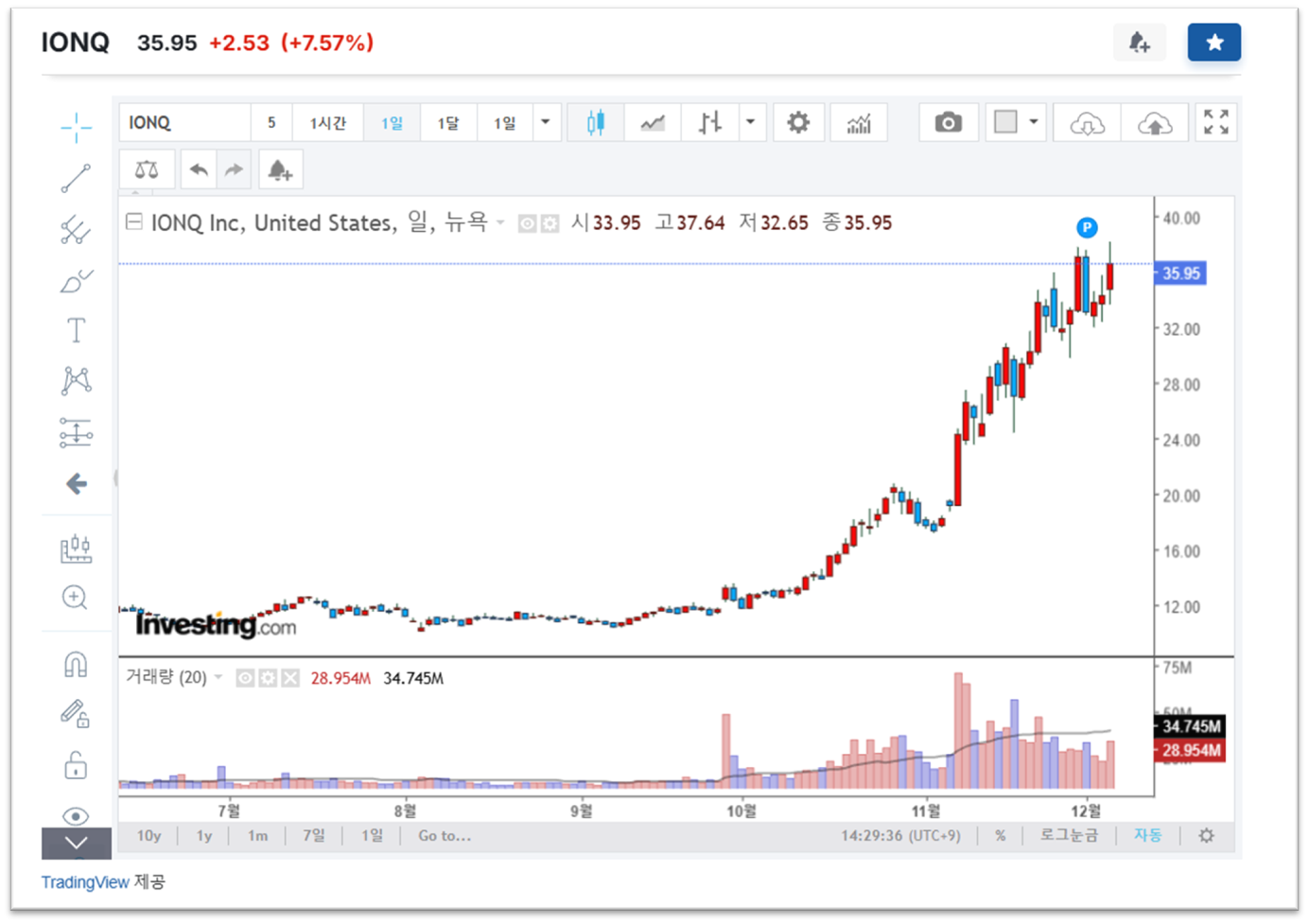Select the highlighted 1일 interval
The image size is (1309, 924).
tap(392, 123)
